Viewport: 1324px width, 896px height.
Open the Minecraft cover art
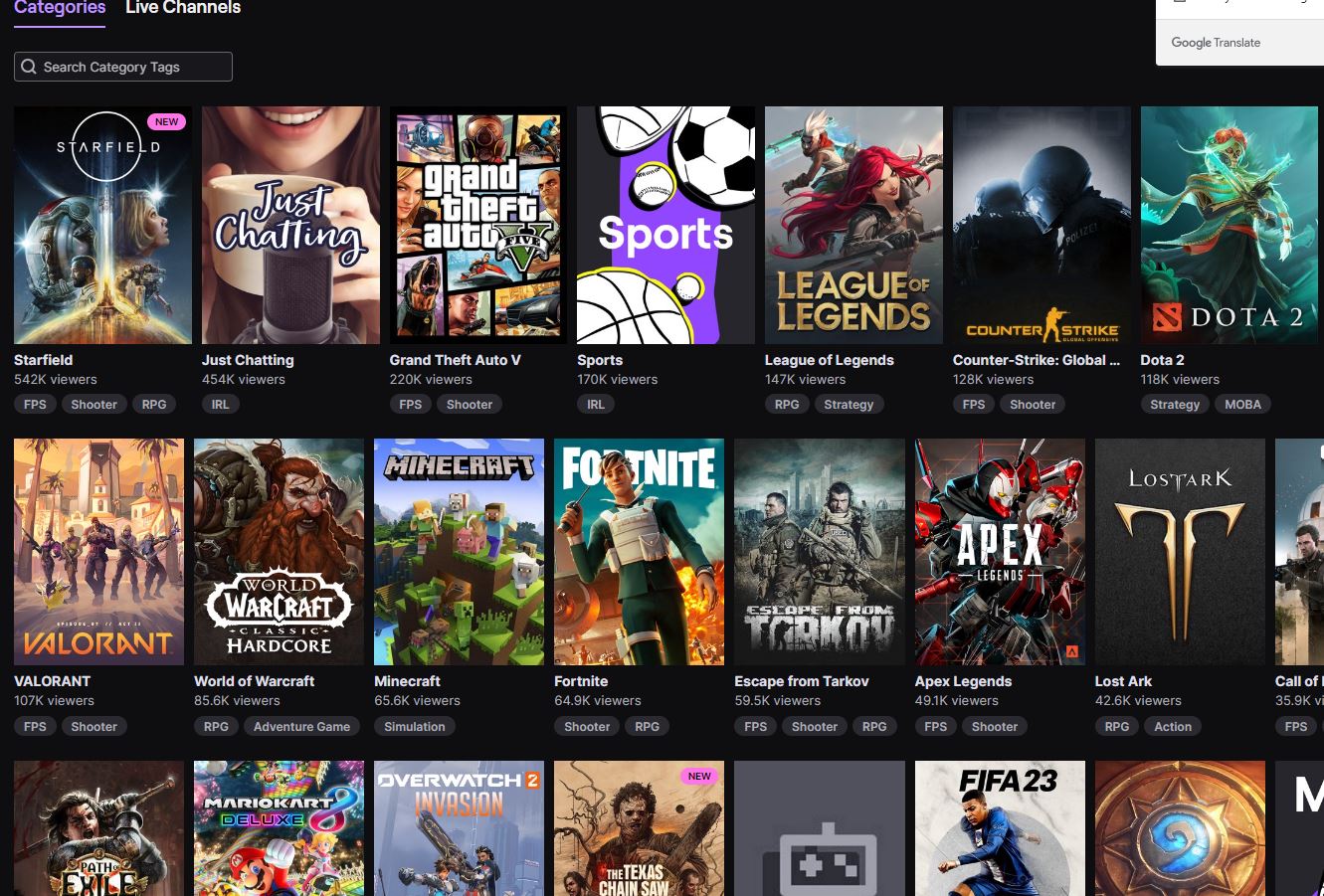(x=459, y=552)
